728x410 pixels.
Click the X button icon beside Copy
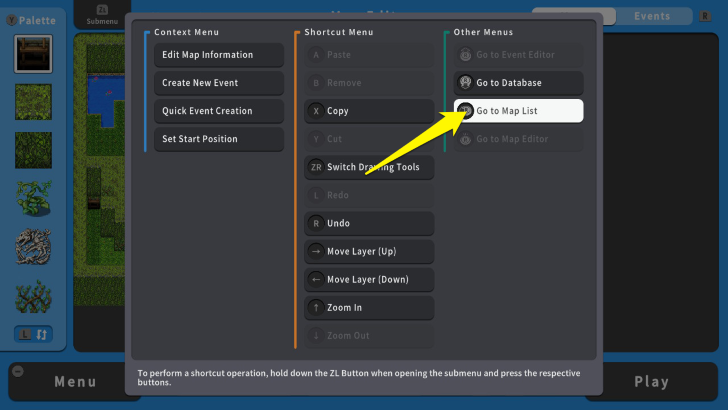pos(316,111)
